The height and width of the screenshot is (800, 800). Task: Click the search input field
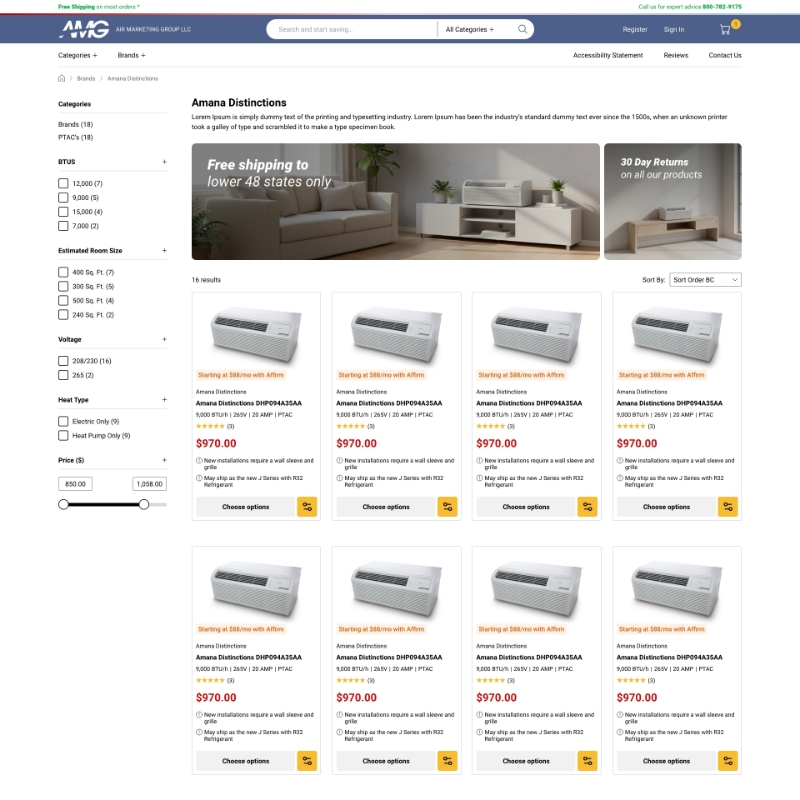tap(350, 29)
